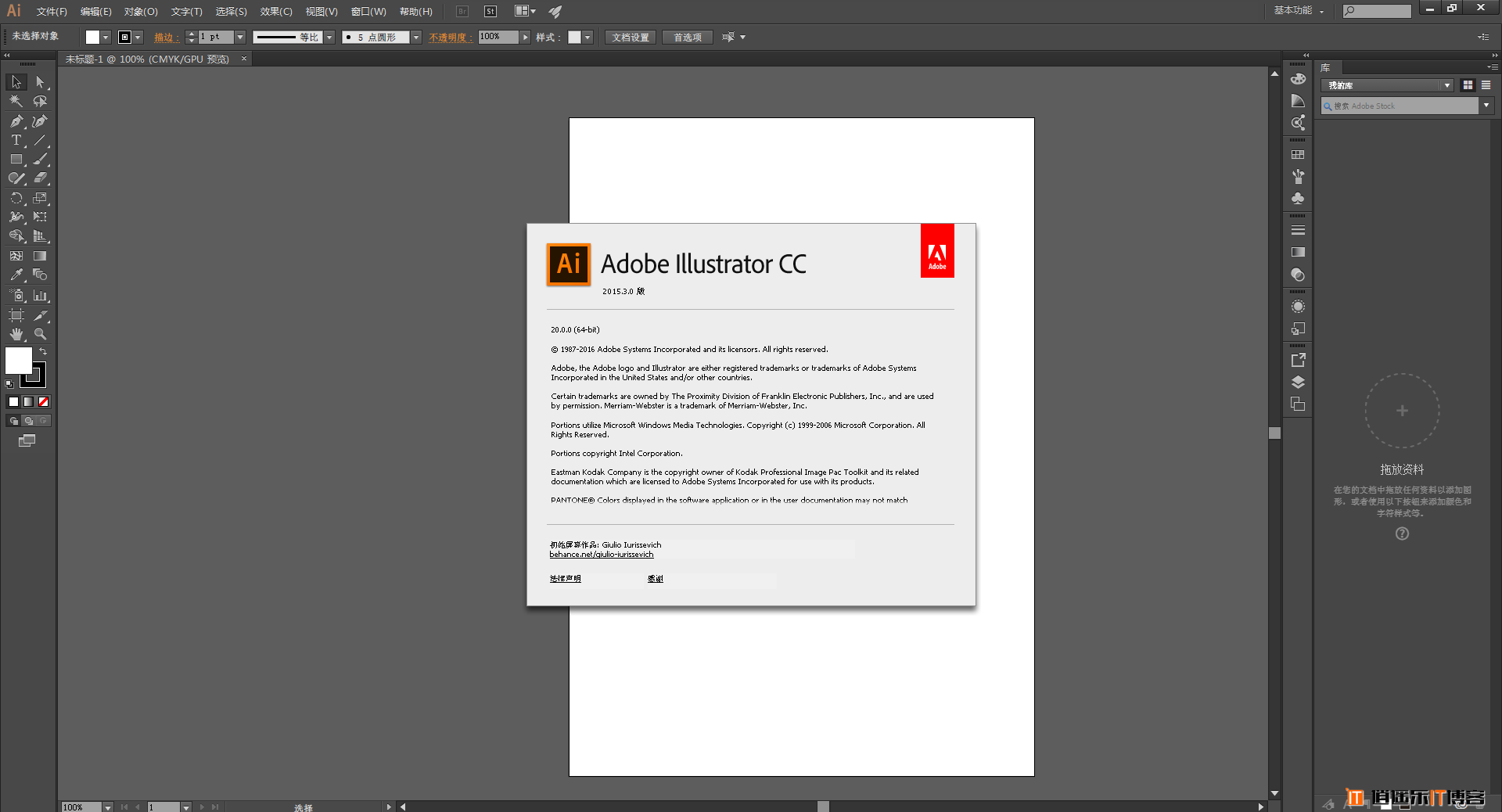Open the Brushes panel icon
The height and width of the screenshot is (812, 1502).
point(1298,177)
